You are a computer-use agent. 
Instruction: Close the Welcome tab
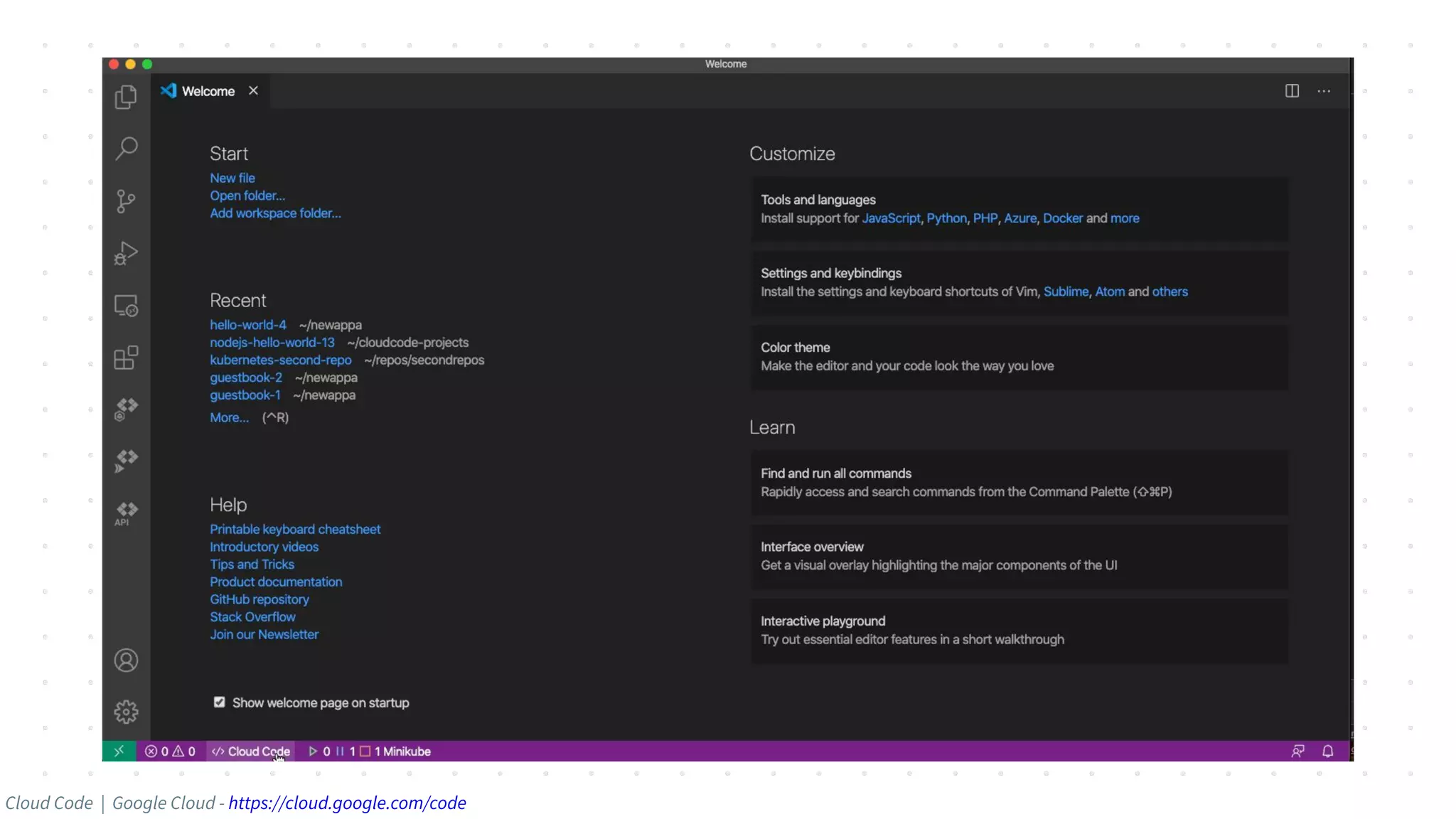point(253,91)
